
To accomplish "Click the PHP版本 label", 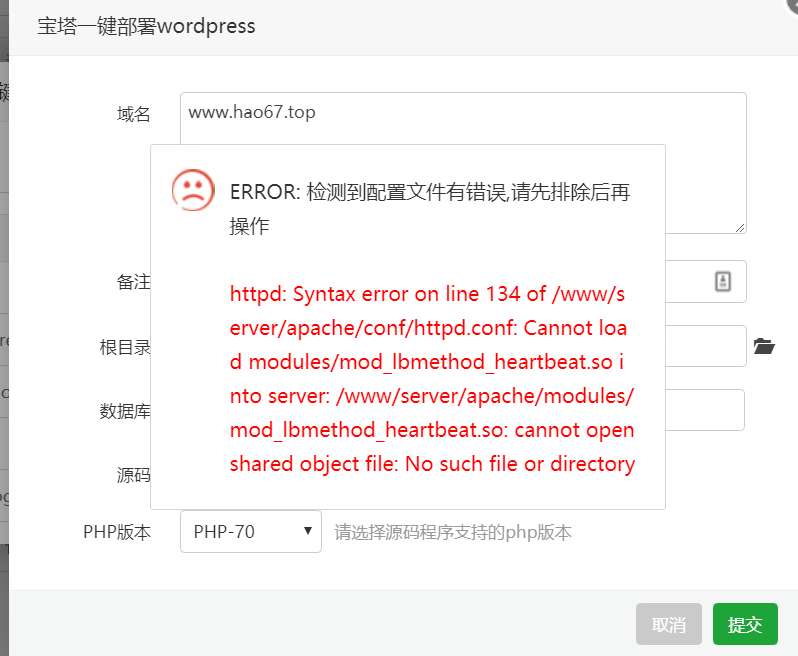I will tap(117, 532).
